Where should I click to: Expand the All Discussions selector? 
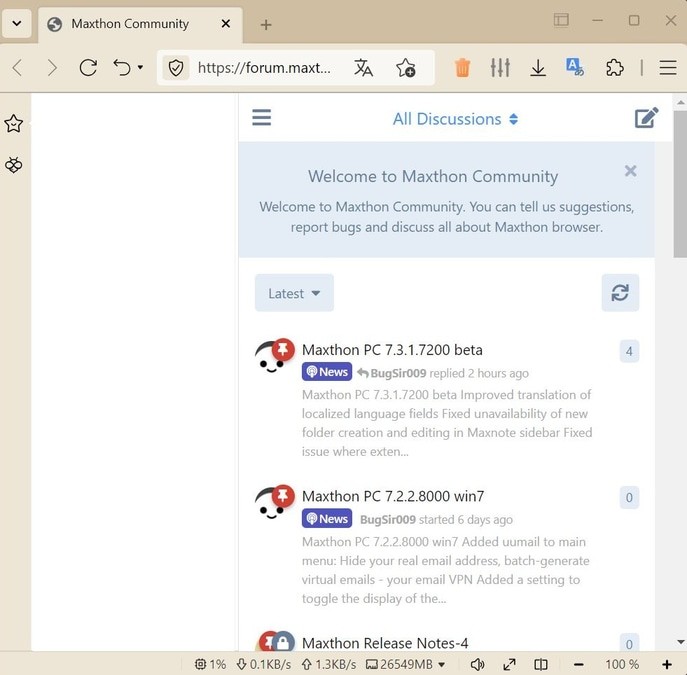pyautogui.click(x=455, y=119)
